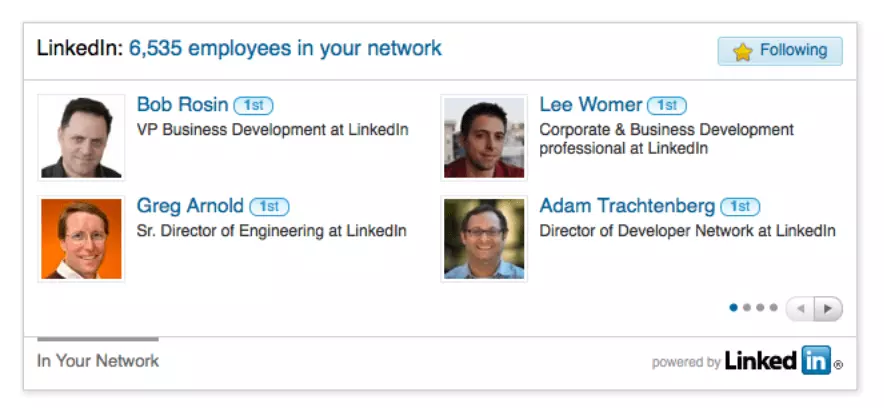
Task: Go to previous page with left arrow
Action: click(800, 309)
